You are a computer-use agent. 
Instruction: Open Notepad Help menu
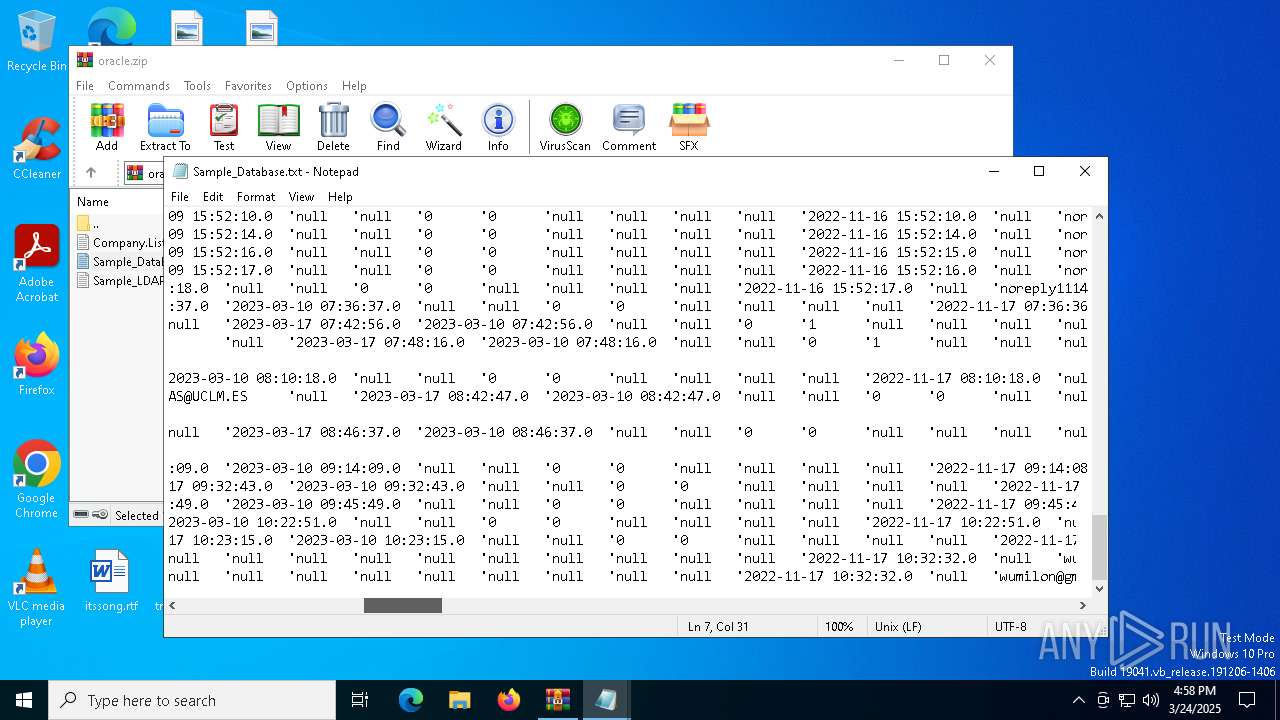[340, 197]
